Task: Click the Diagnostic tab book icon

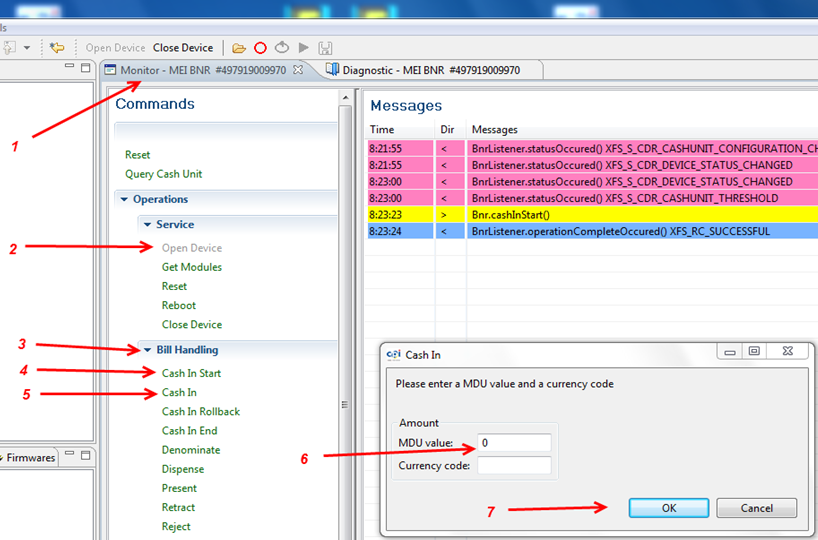Action: (332, 70)
